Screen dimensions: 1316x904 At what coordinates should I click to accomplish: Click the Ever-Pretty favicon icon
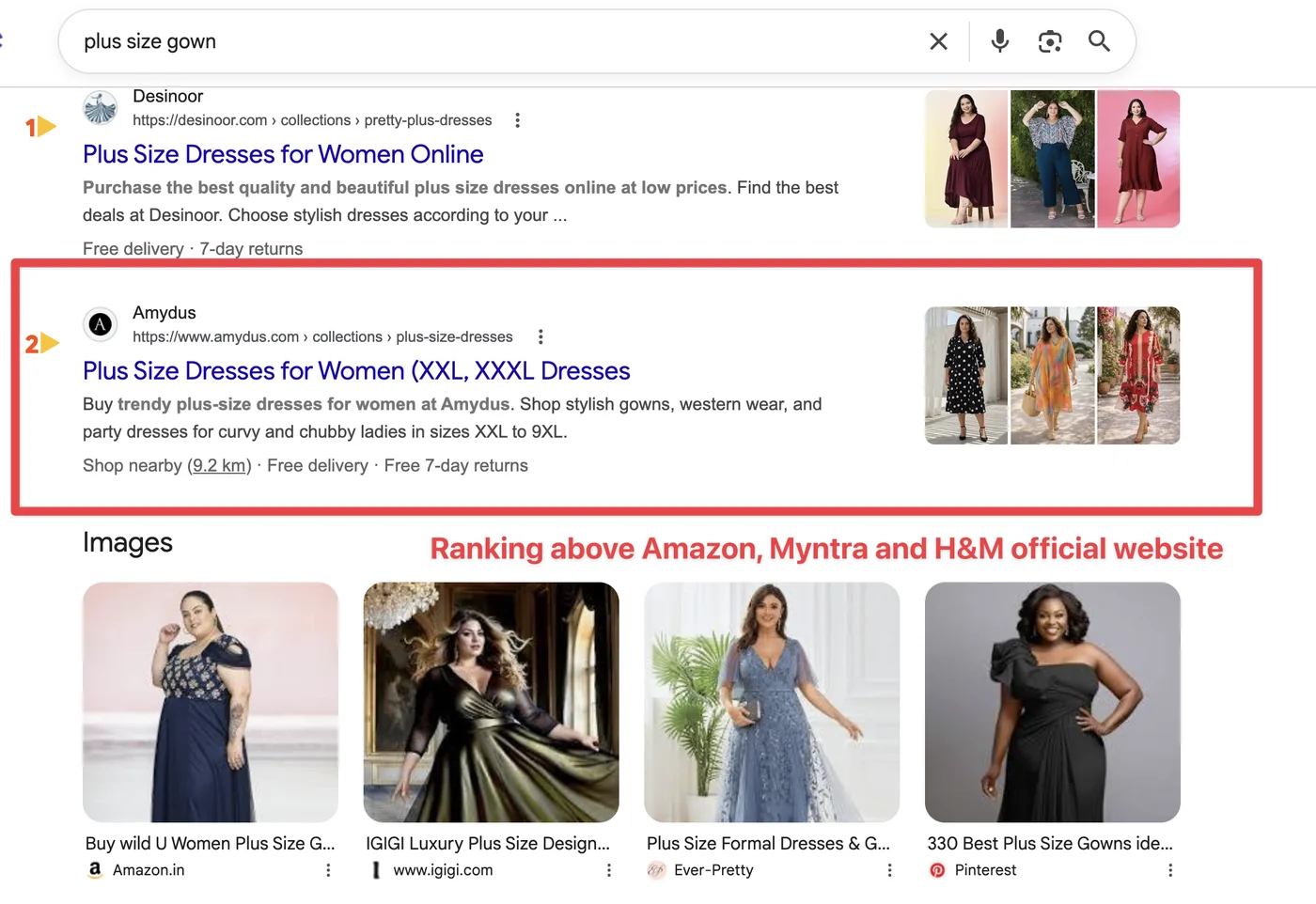tap(656, 870)
